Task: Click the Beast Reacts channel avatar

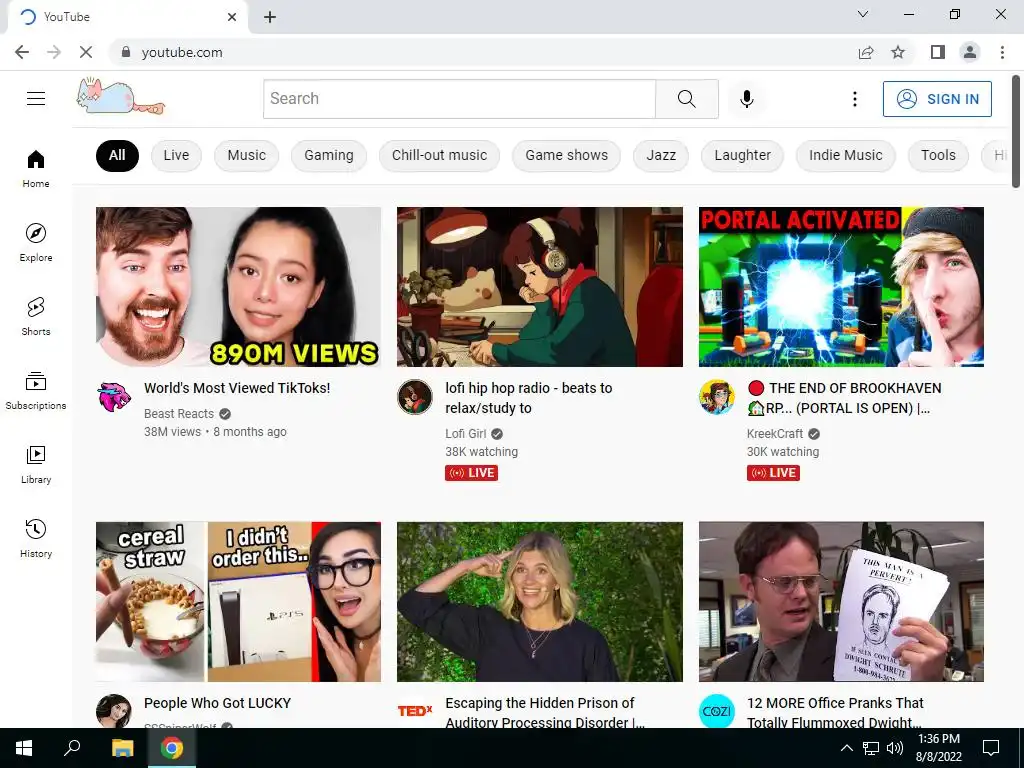Action: (114, 396)
